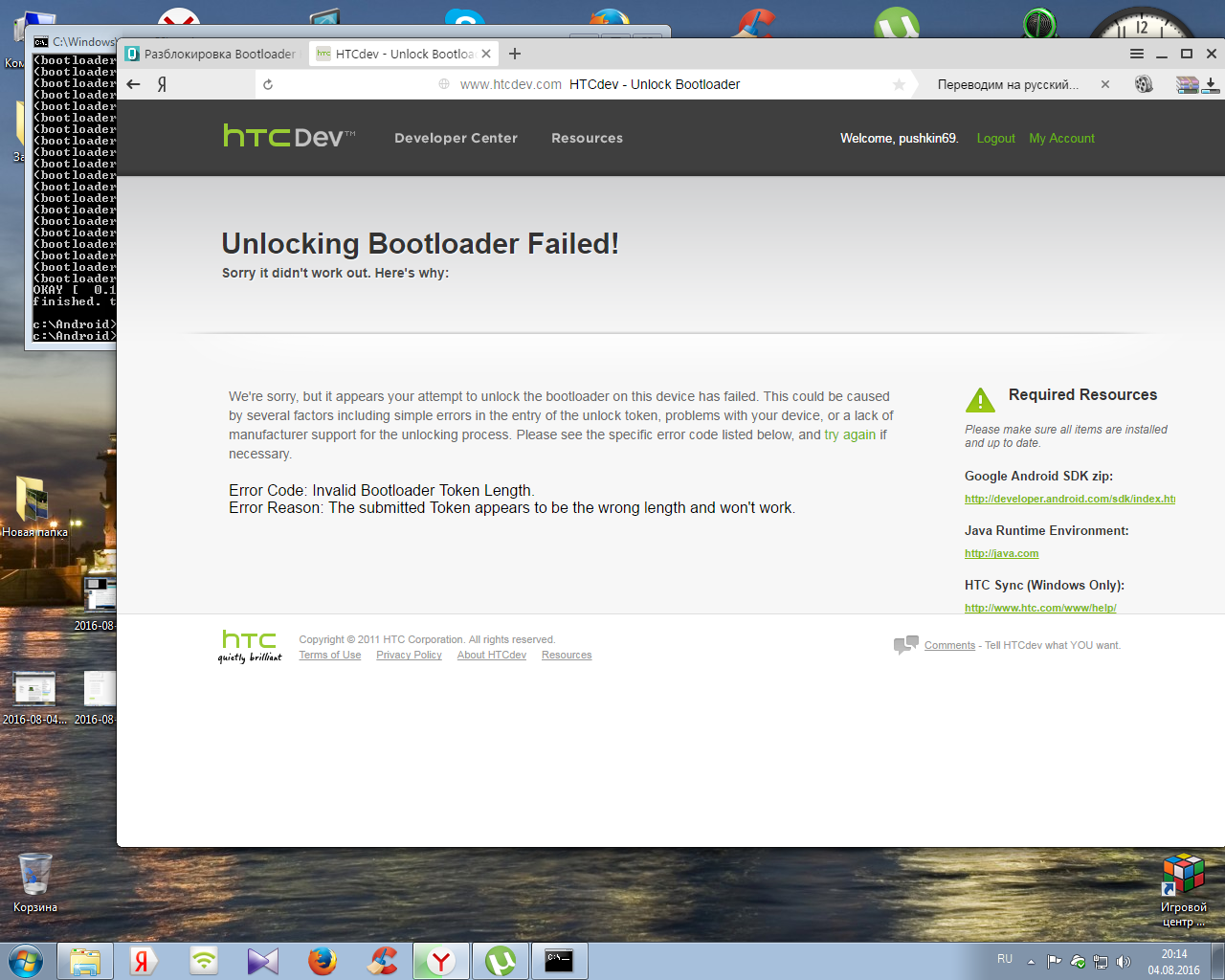
Task: Select the HTCdev - Unlock Bootloader tab
Action: tap(403, 54)
